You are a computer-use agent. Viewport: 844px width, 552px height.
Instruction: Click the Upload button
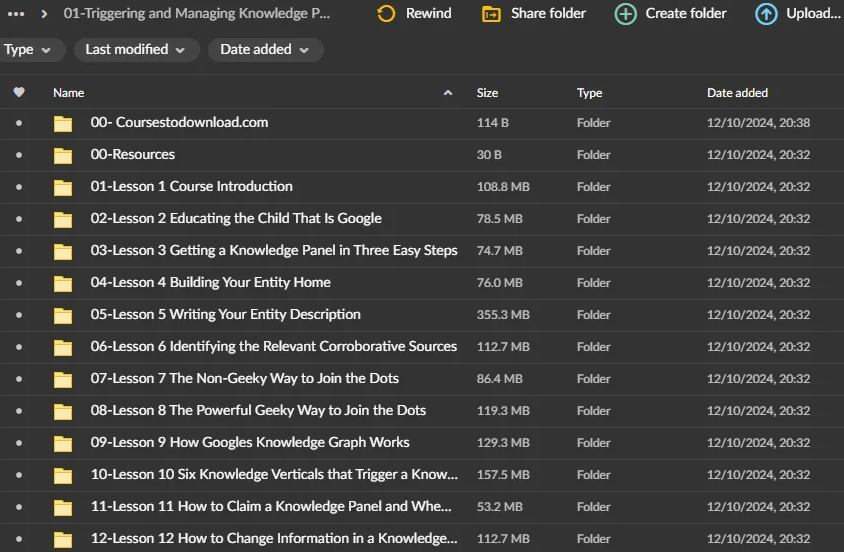pos(798,13)
